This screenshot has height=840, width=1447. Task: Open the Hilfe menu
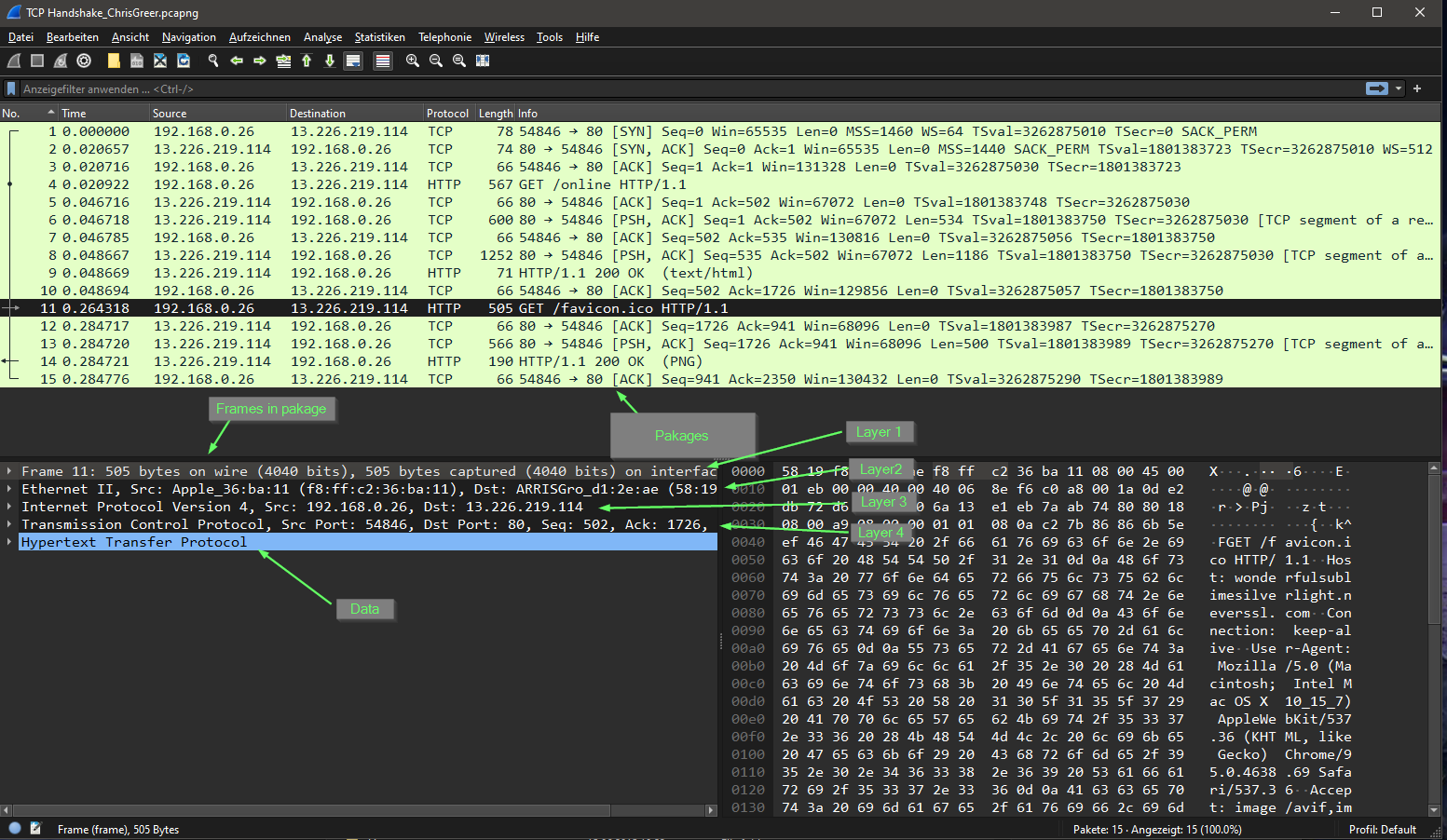tap(588, 37)
